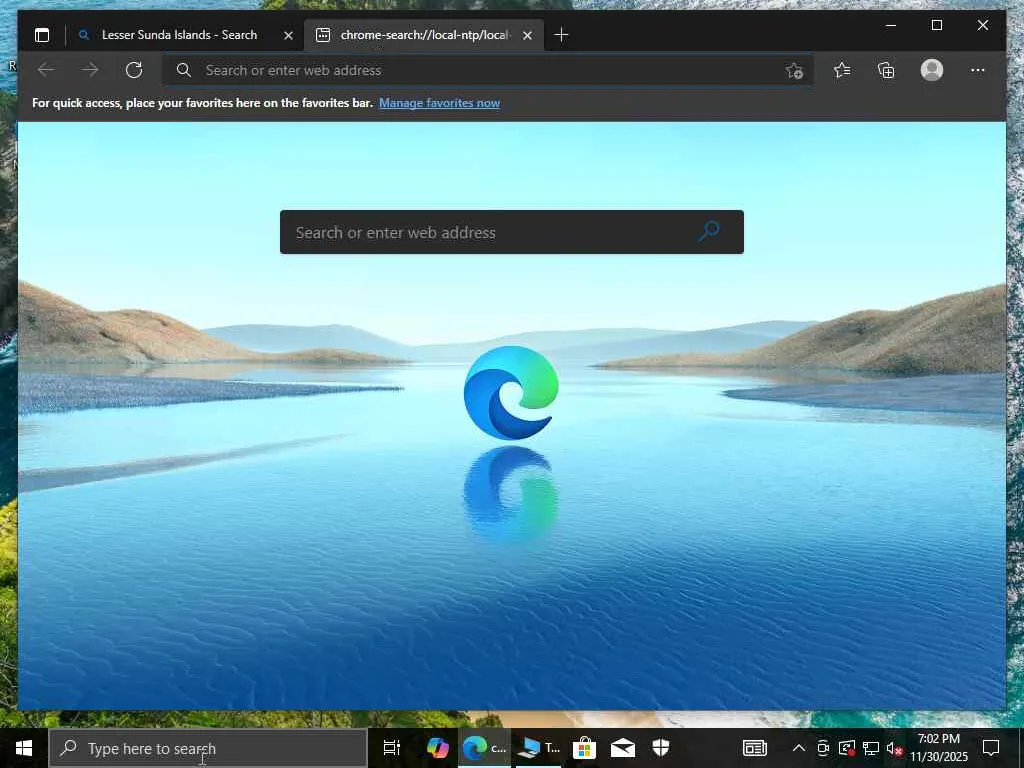Refresh the current page
Viewport: 1024px width, 768px height.
tap(134, 70)
